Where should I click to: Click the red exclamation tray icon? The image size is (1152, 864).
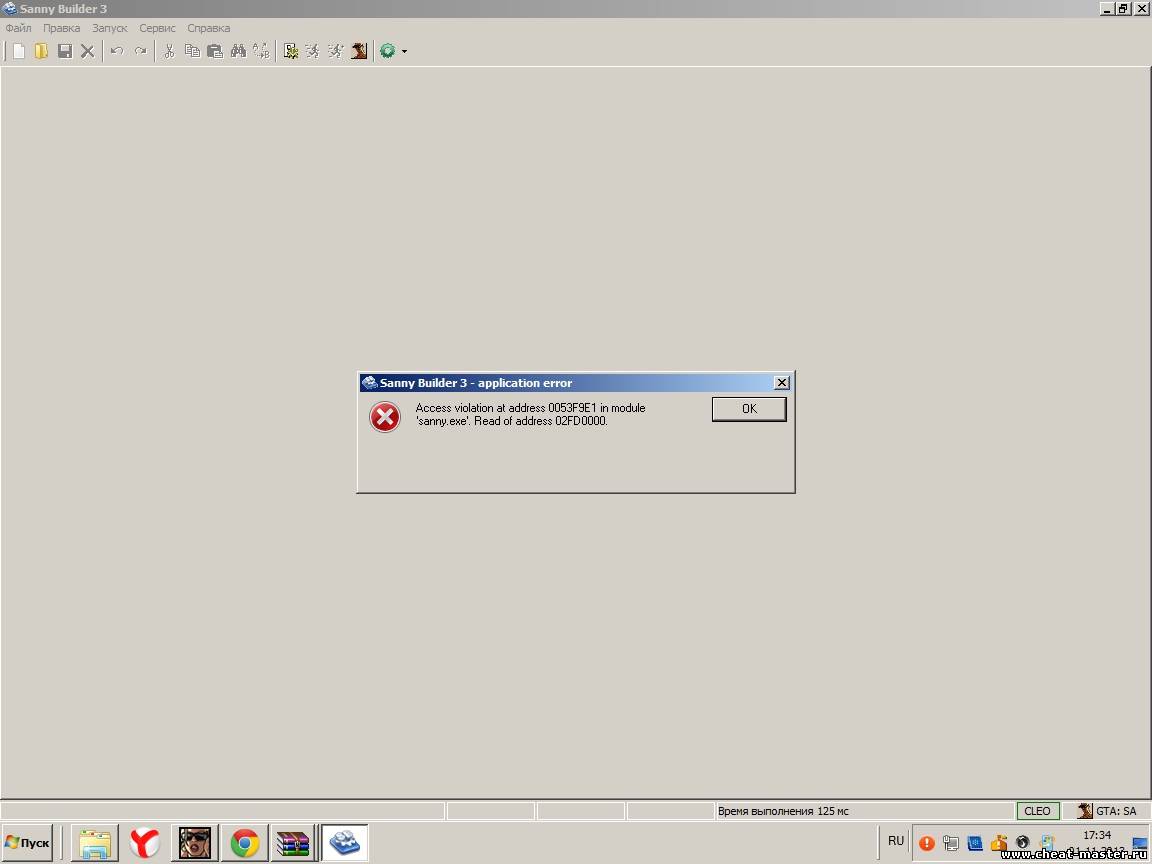[926, 843]
